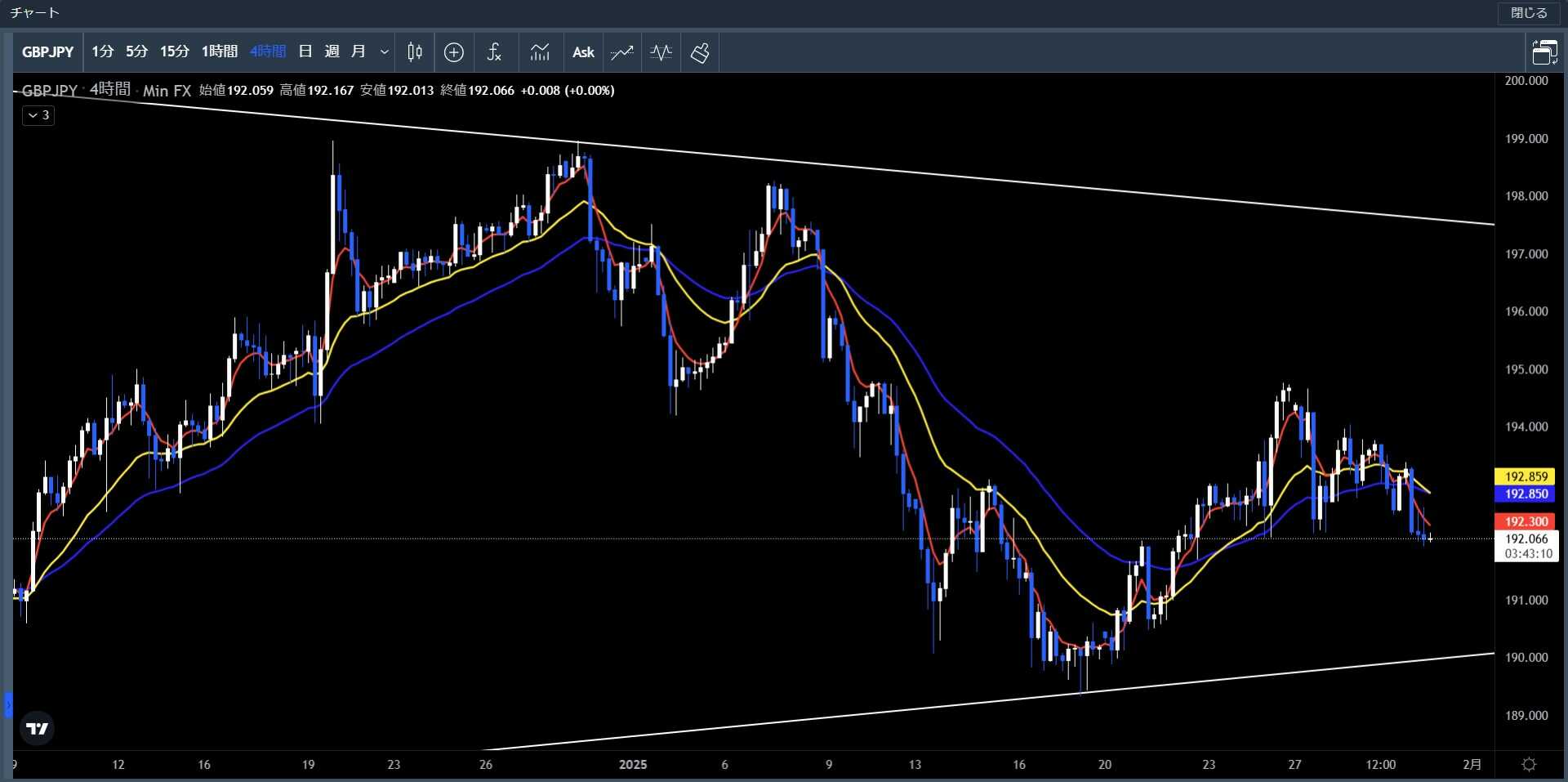This screenshot has width=1568, height=782.
Task: Expand the timeframe dropdown chevron
Action: tap(384, 52)
